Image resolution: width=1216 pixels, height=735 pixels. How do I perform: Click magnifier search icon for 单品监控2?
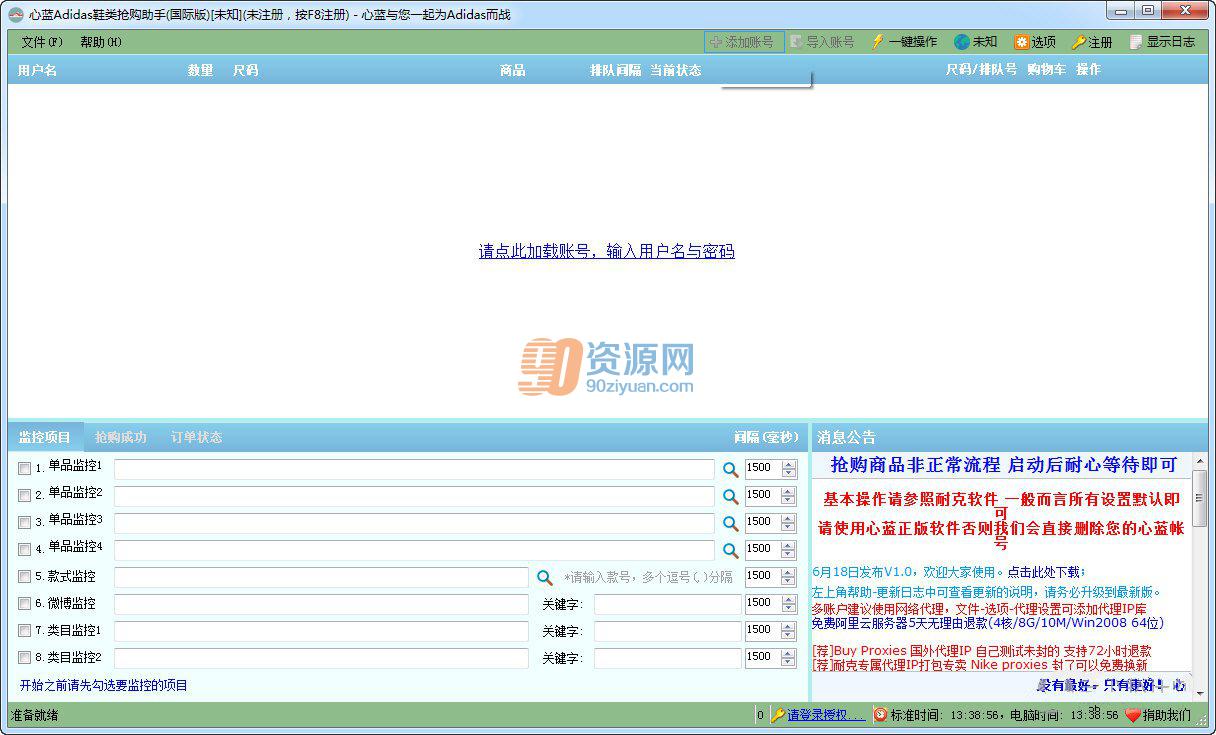tap(730, 496)
